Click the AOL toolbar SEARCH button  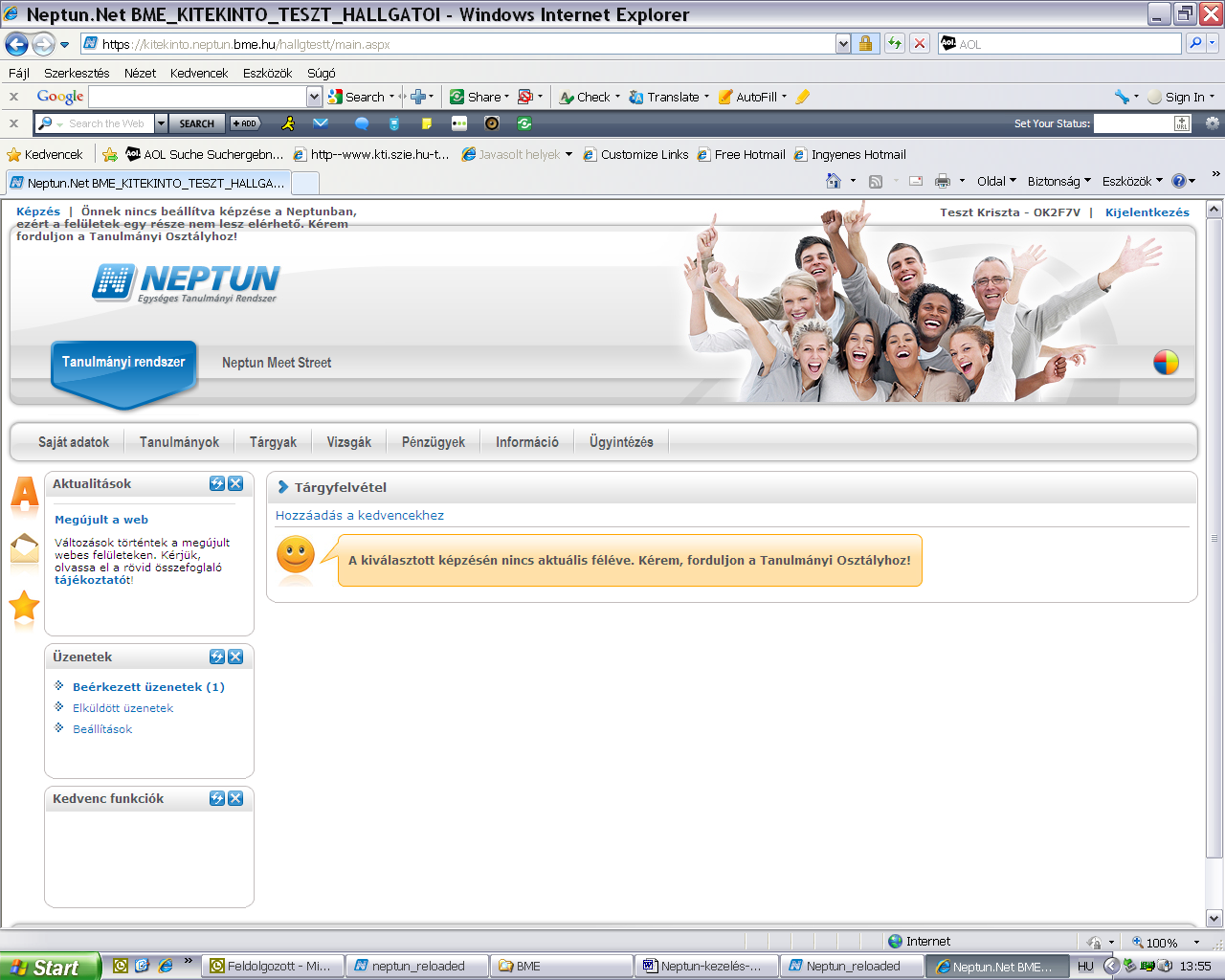(197, 123)
